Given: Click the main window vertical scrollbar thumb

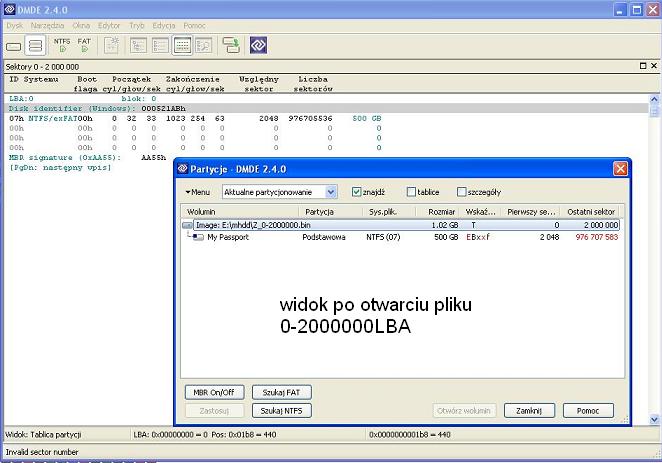Looking at the screenshot, I should click(654, 111).
